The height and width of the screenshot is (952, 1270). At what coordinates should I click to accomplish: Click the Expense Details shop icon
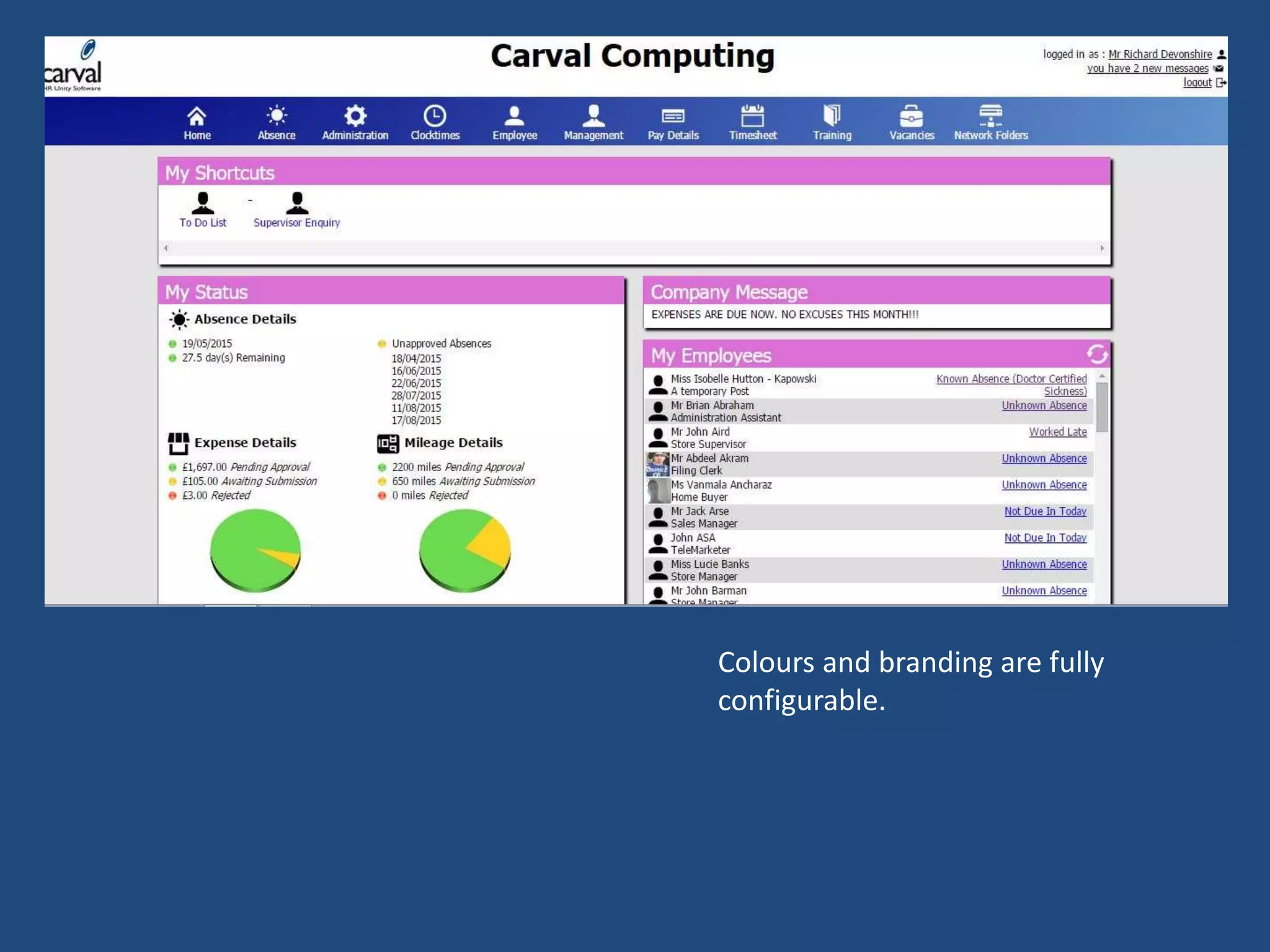point(179,443)
